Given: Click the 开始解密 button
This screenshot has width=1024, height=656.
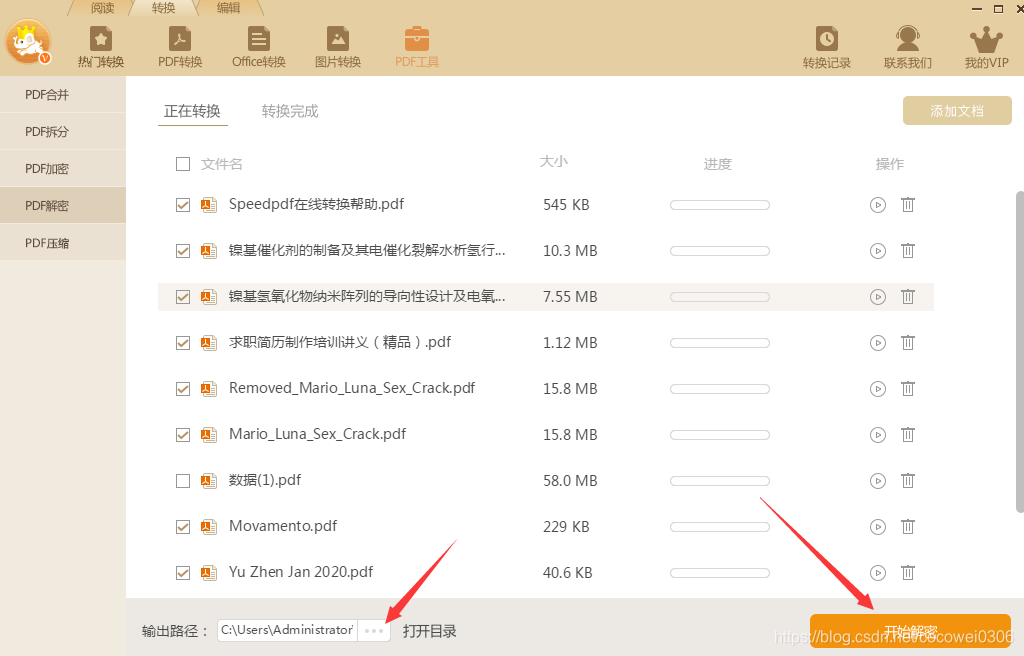Looking at the screenshot, I should pos(910,632).
